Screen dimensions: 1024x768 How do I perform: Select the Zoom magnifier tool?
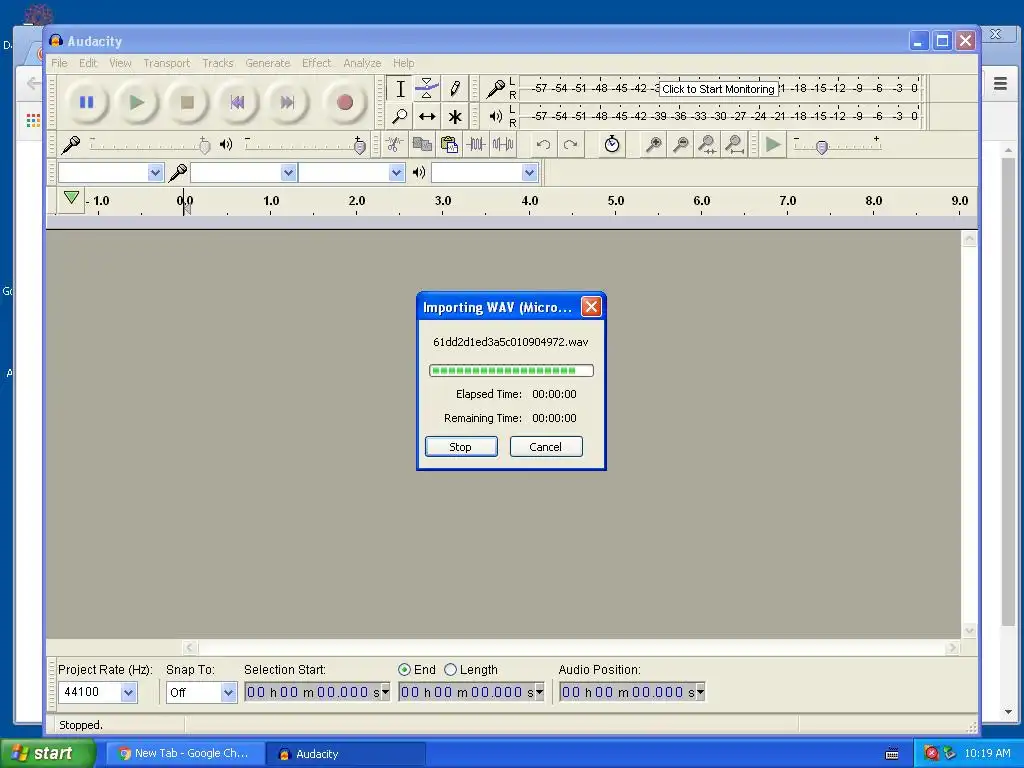pyautogui.click(x=400, y=116)
